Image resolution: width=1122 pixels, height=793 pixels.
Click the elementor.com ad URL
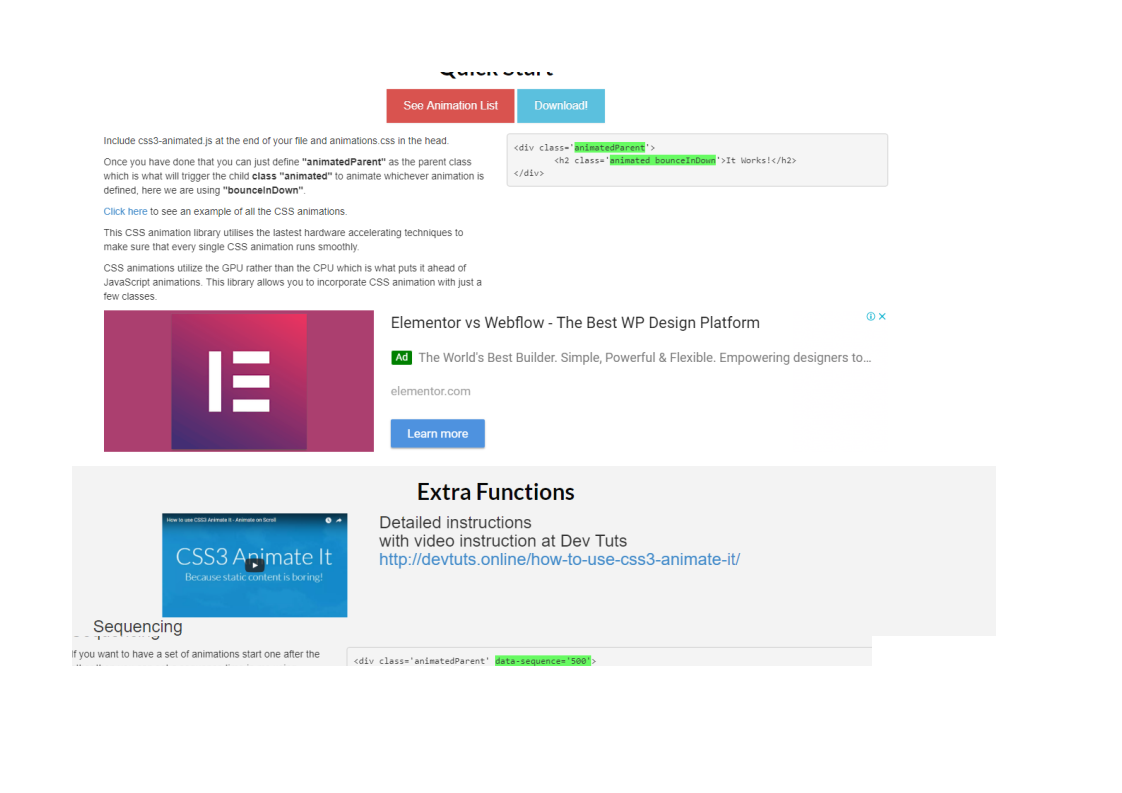pos(430,391)
